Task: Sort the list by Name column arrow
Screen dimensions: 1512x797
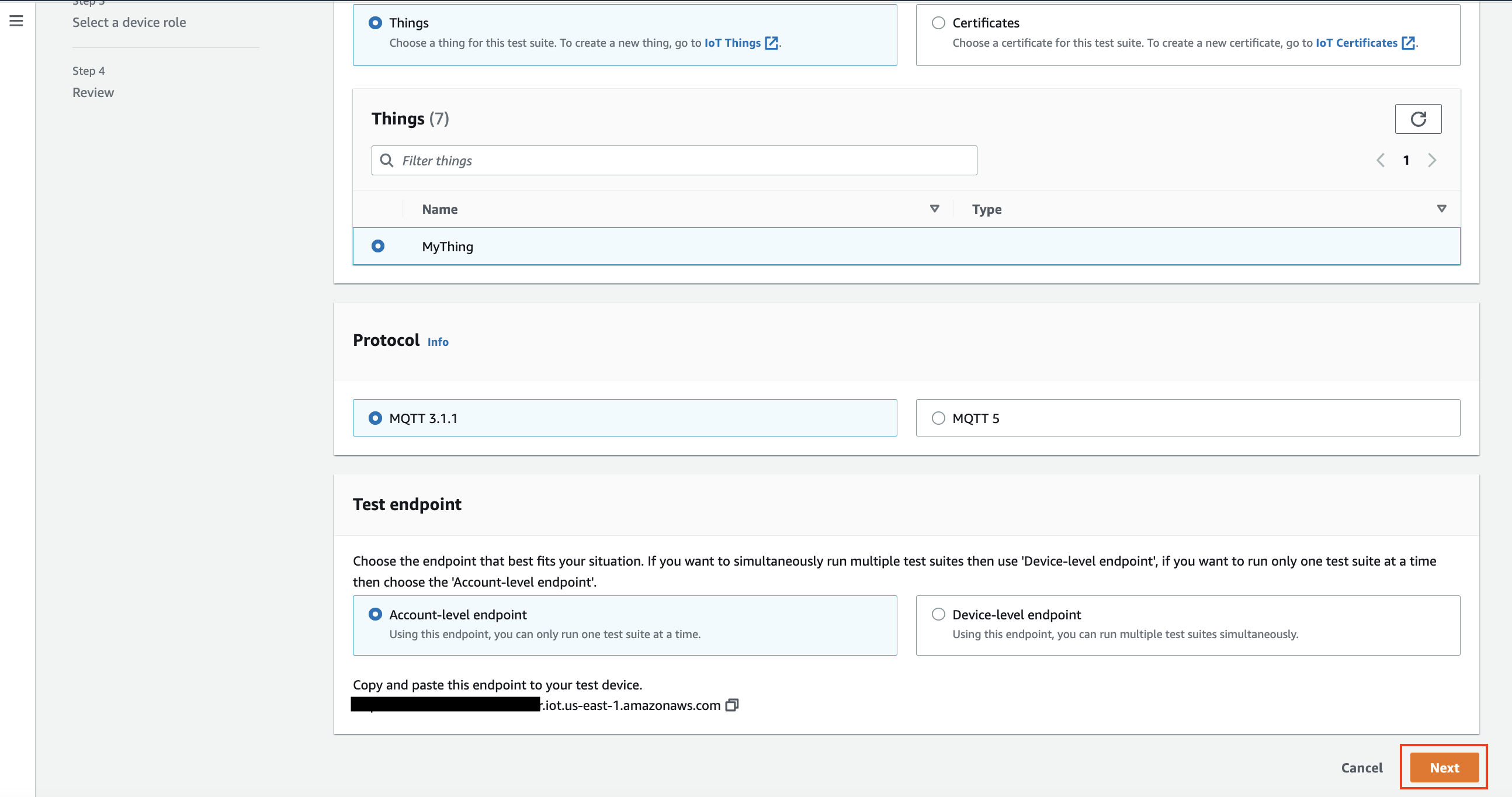Action: click(934, 209)
